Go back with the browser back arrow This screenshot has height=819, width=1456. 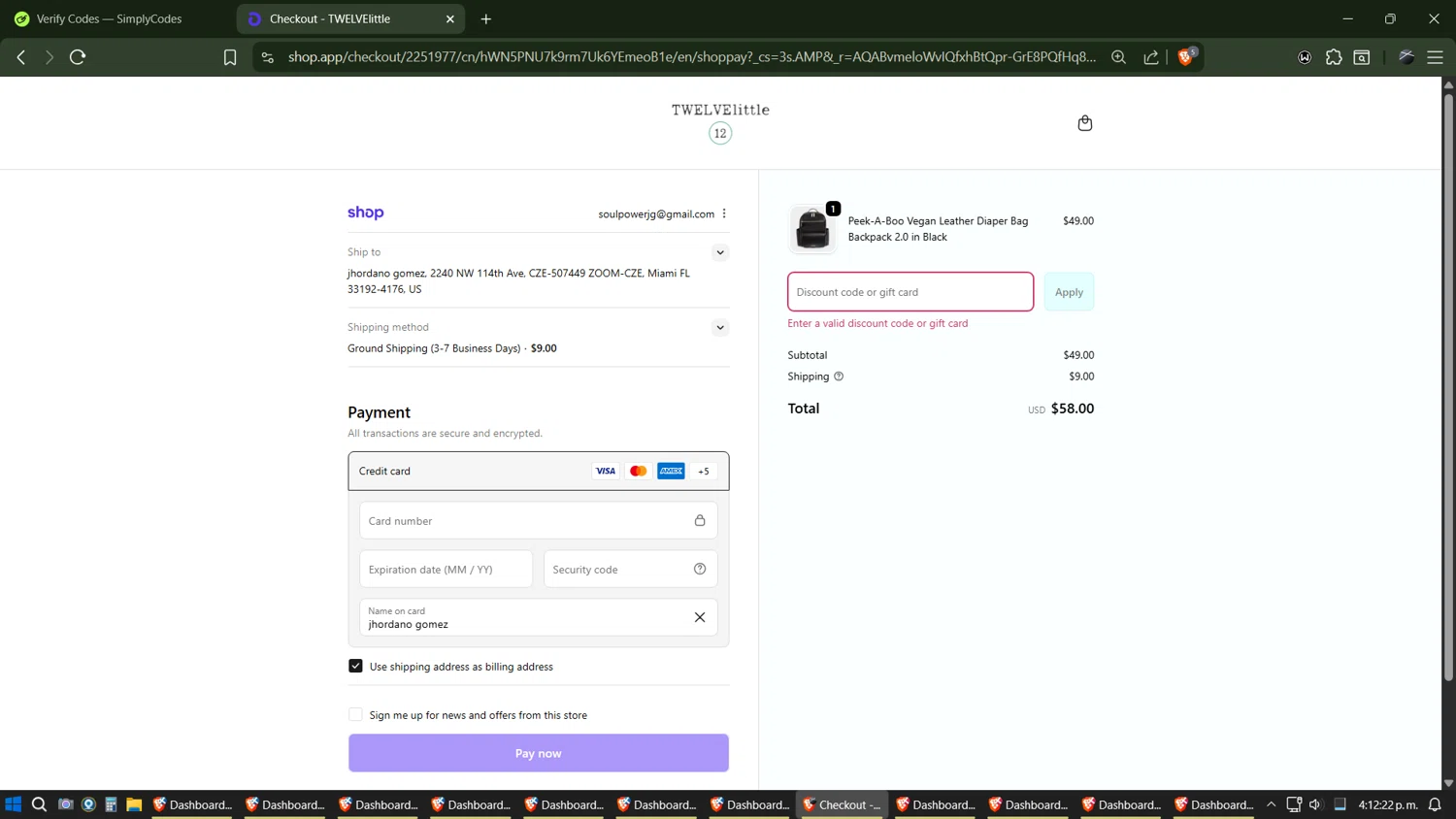point(21,57)
